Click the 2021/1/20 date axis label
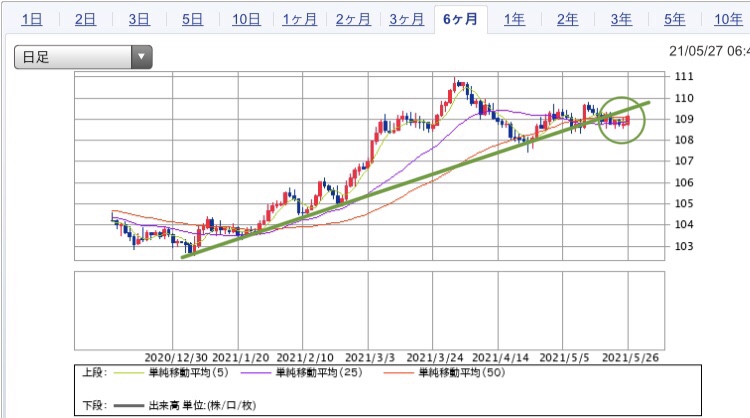Image resolution: width=750 pixels, height=418 pixels. [x=241, y=358]
